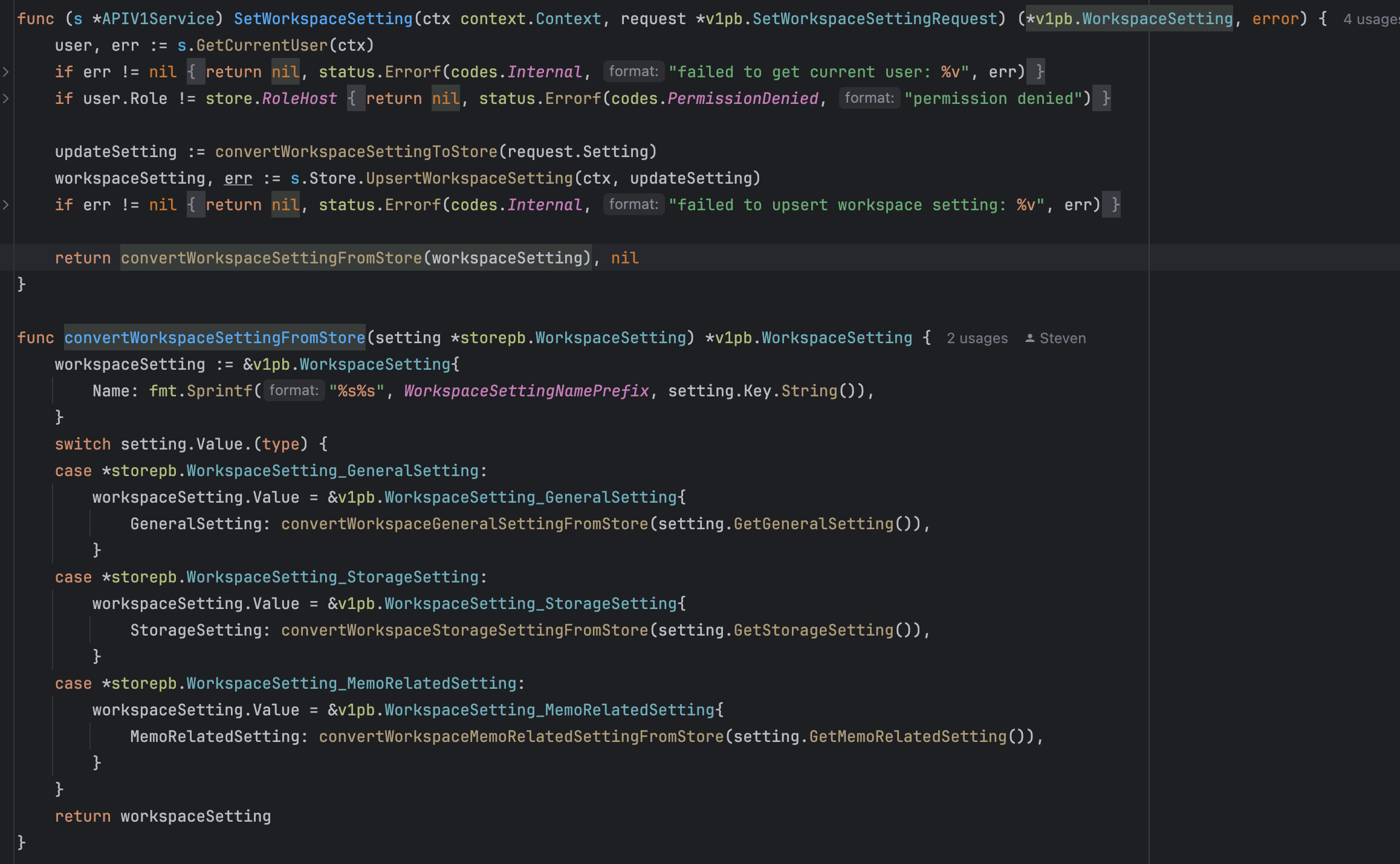Click convertWorkspaceSettingToStore call
Image resolution: width=1400 pixels, height=864 pixels.
[356, 152]
